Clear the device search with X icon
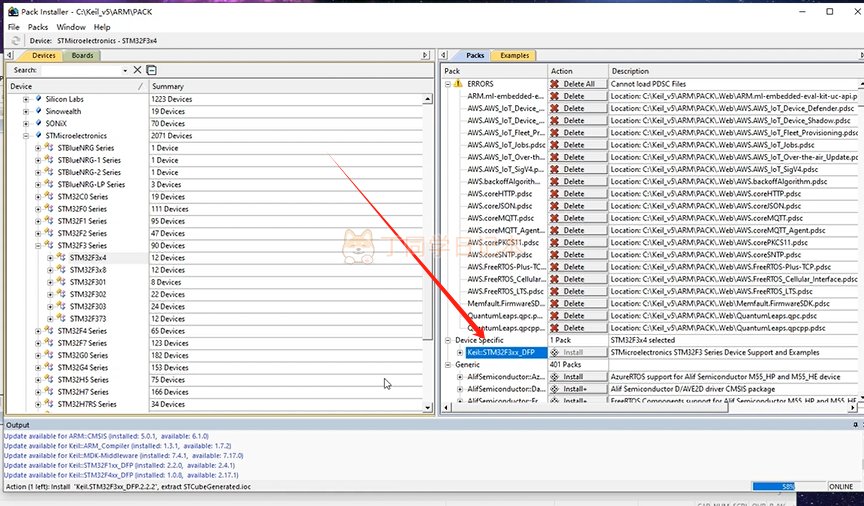The width and height of the screenshot is (864, 506). 137,70
